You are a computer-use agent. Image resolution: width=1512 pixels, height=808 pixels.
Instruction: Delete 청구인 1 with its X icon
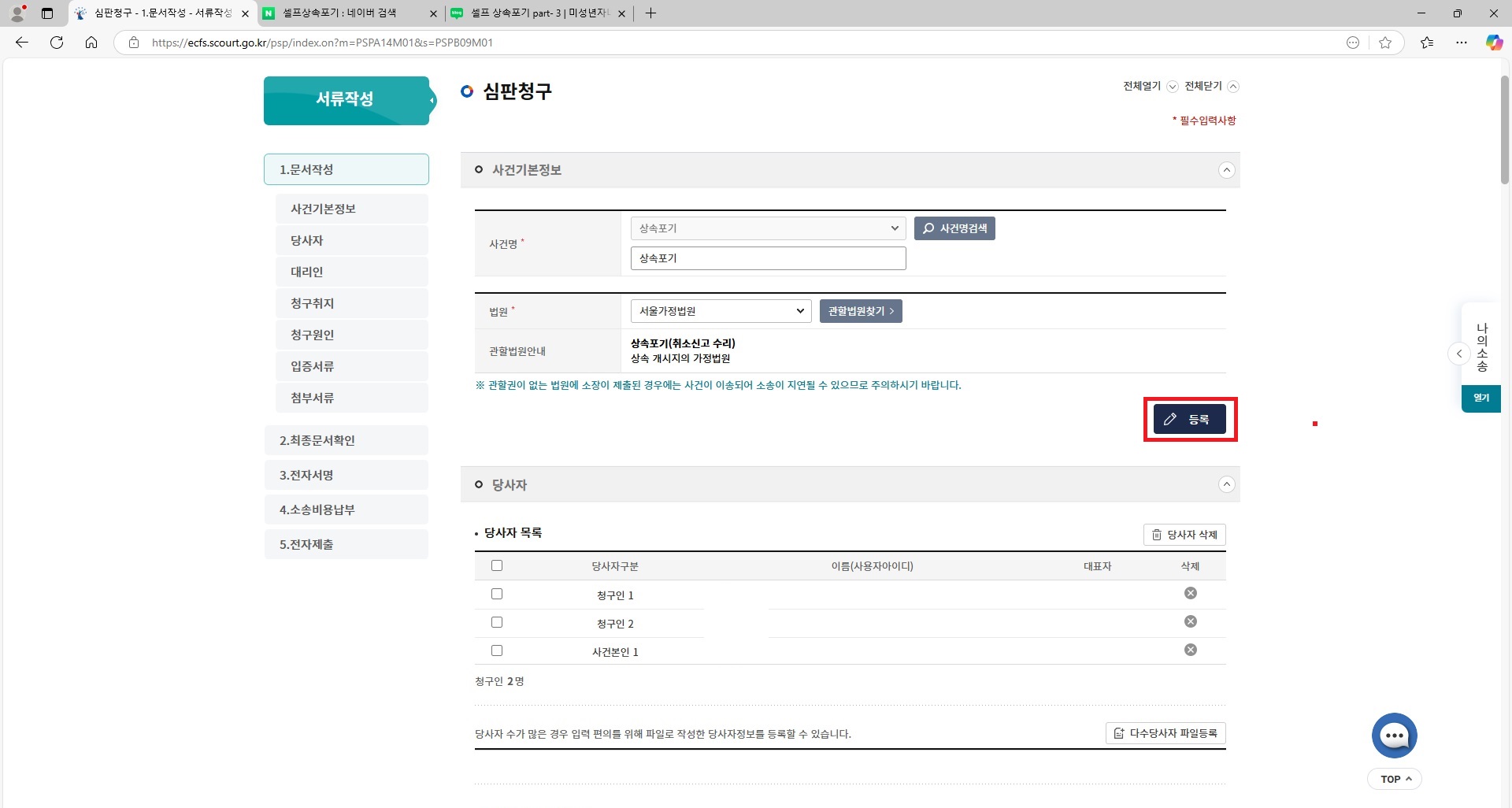(x=1190, y=593)
